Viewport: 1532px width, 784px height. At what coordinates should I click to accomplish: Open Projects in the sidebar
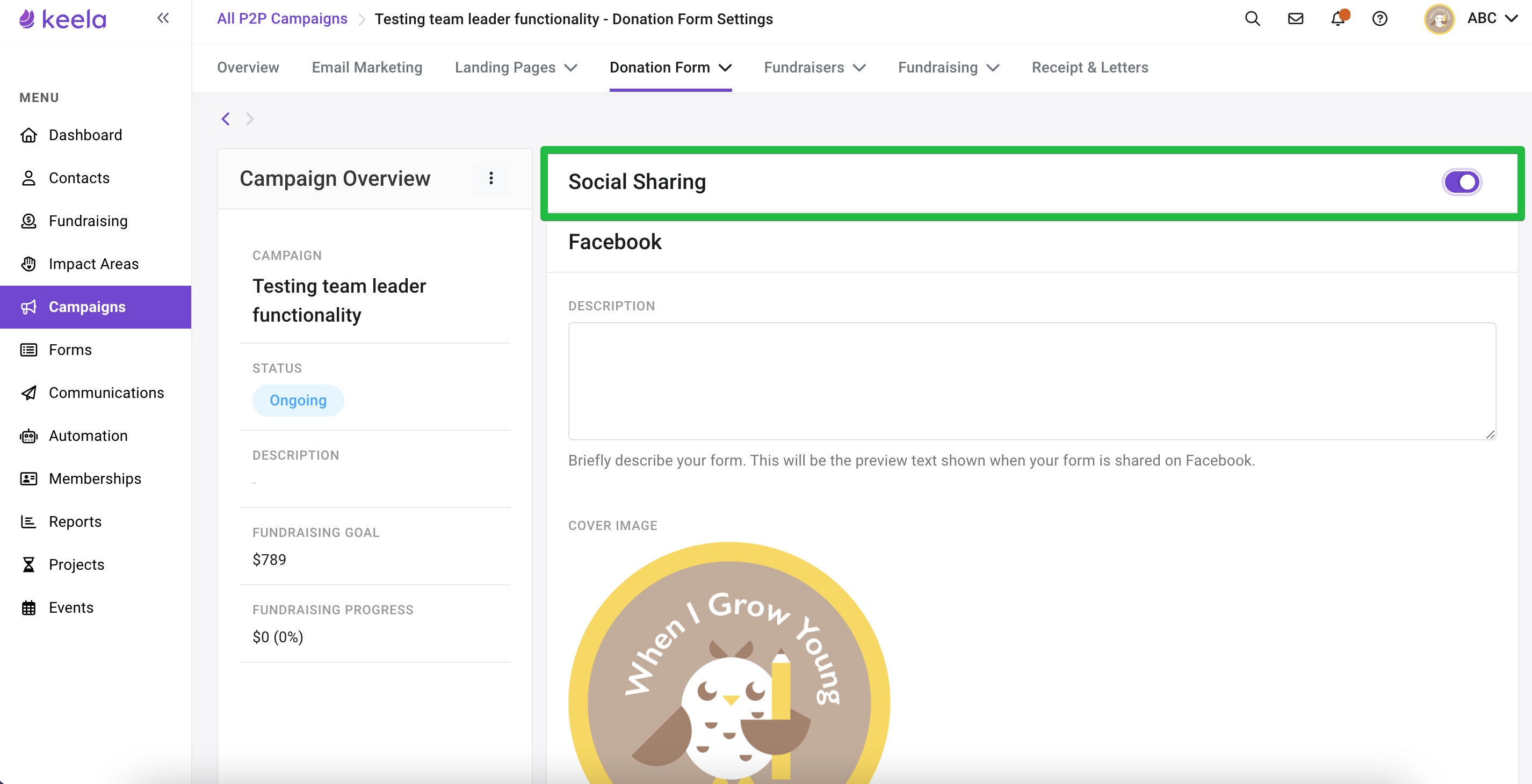click(x=96, y=565)
